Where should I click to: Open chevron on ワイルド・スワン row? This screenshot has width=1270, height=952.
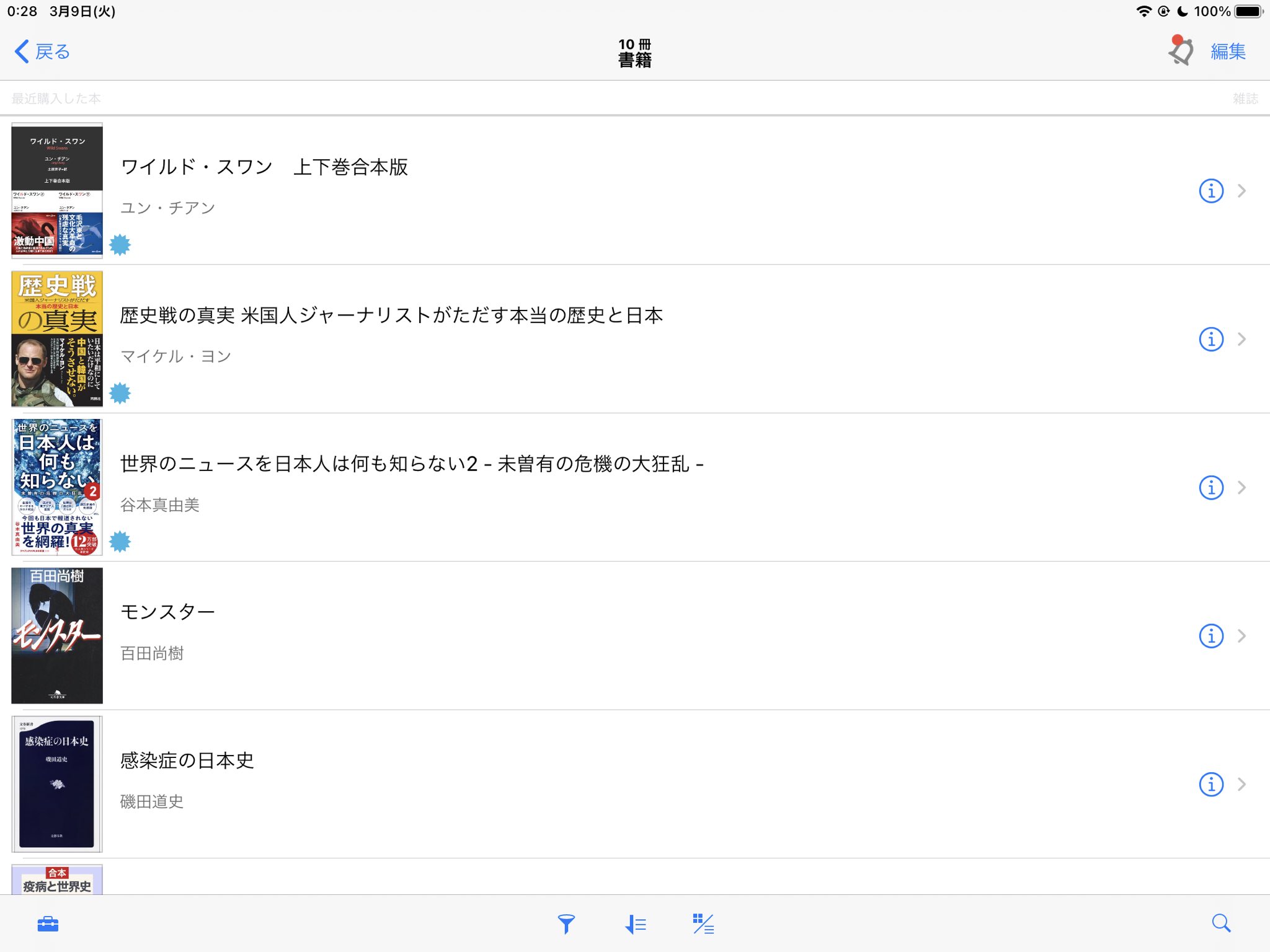[1241, 191]
